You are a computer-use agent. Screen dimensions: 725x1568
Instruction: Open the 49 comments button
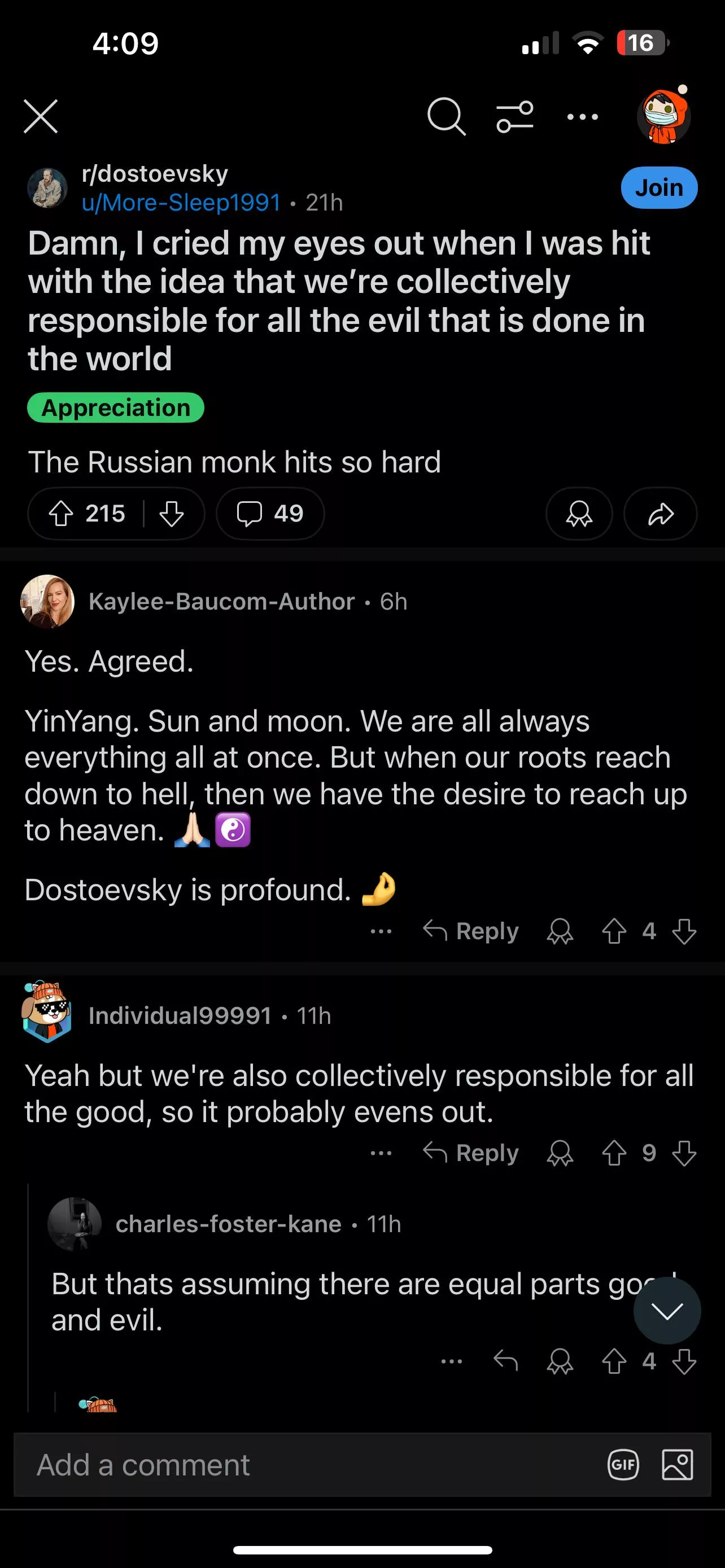click(270, 514)
